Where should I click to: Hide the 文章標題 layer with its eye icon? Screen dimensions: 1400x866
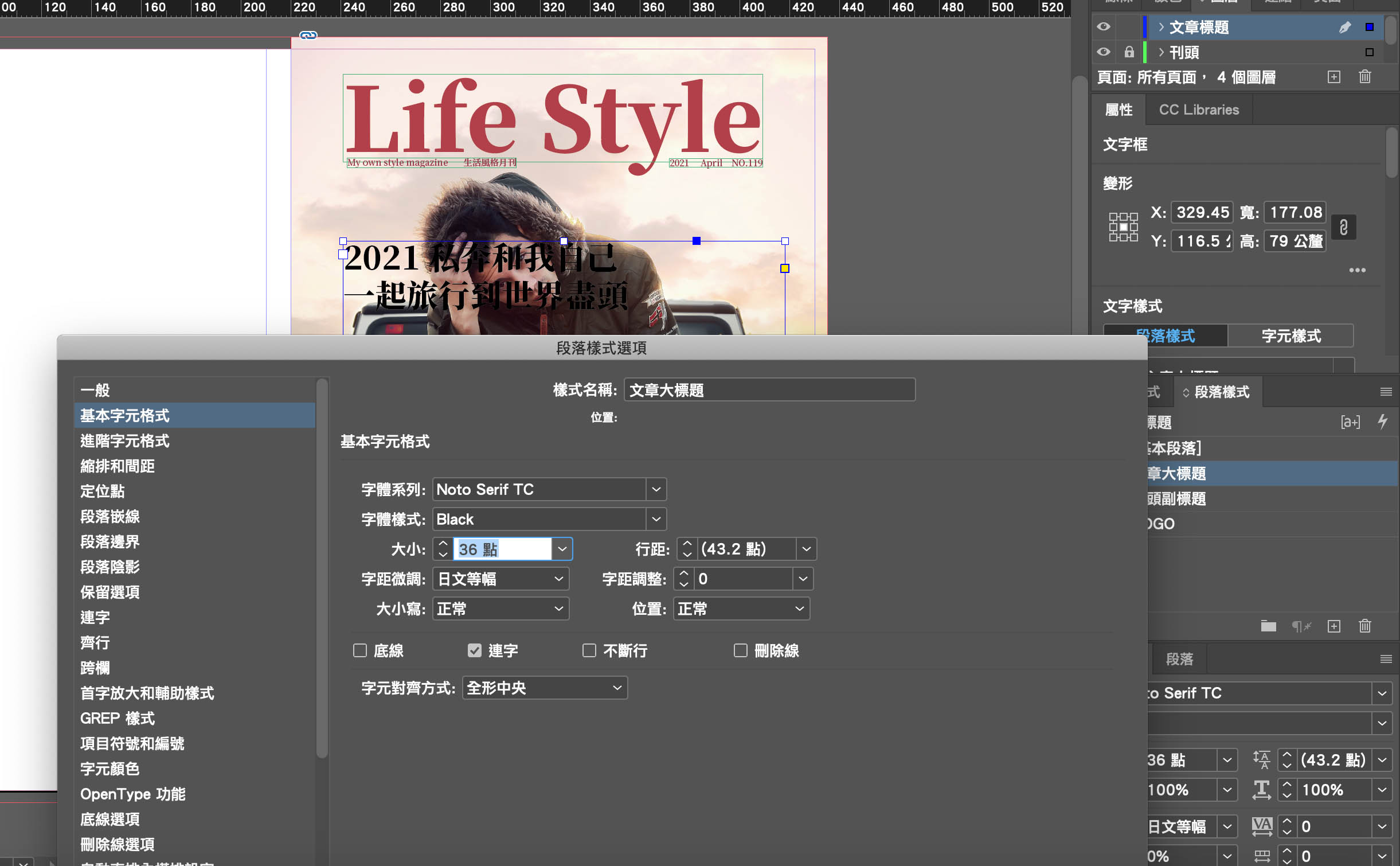click(1104, 27)
